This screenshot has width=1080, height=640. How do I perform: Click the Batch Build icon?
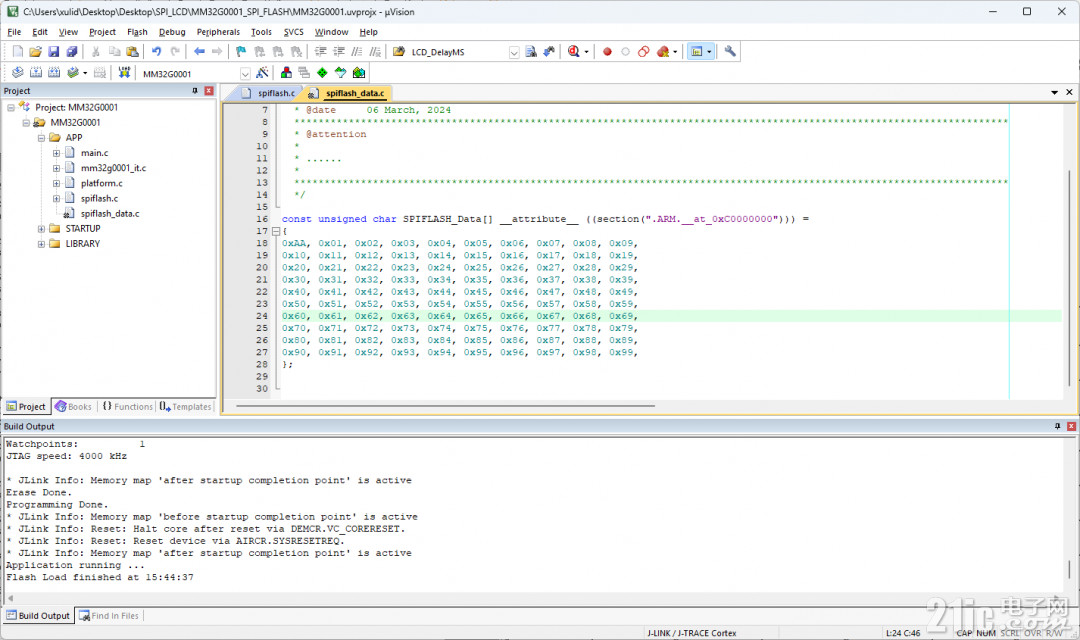point(72,73)
